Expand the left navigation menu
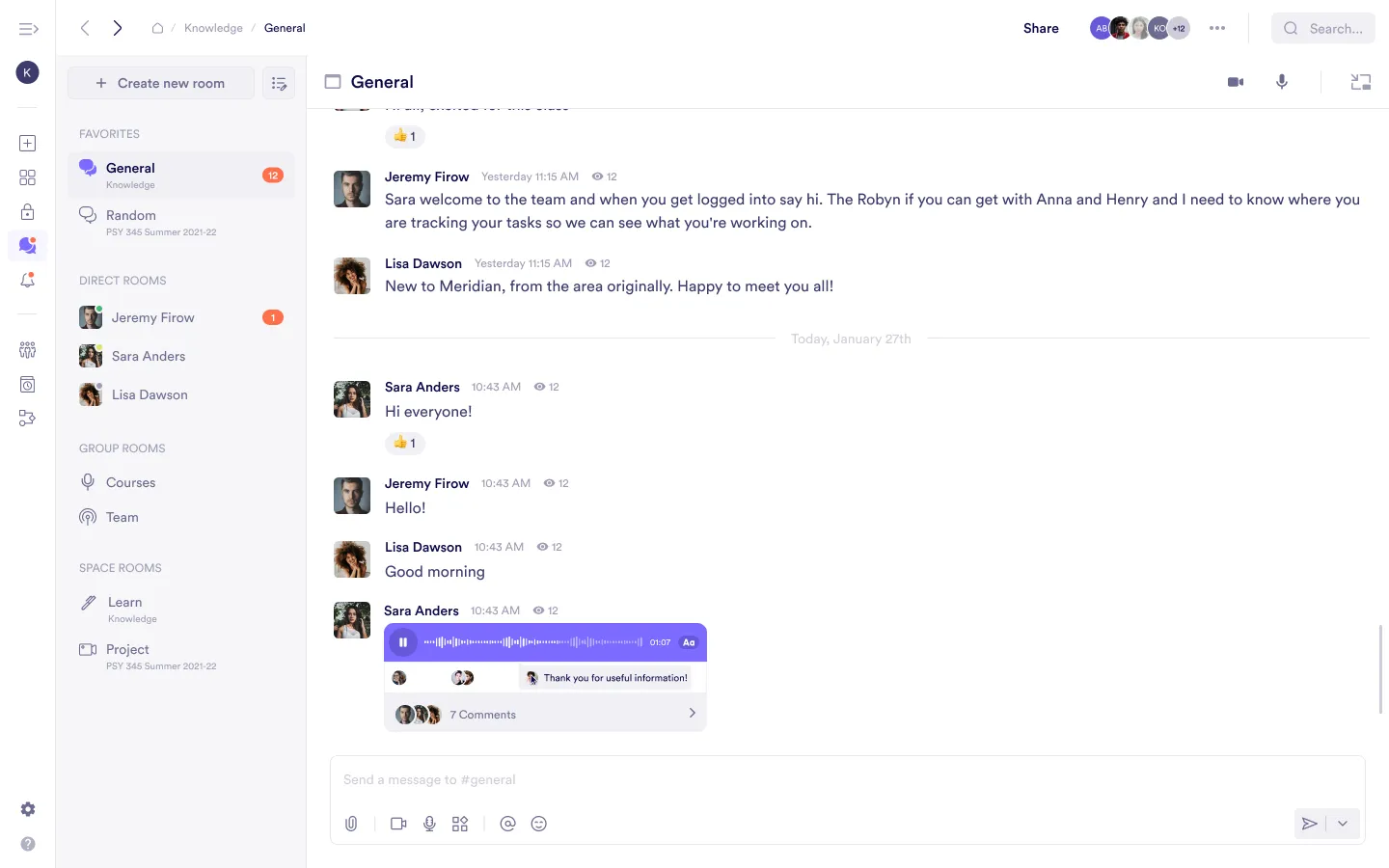 click(x=28, y=29)
